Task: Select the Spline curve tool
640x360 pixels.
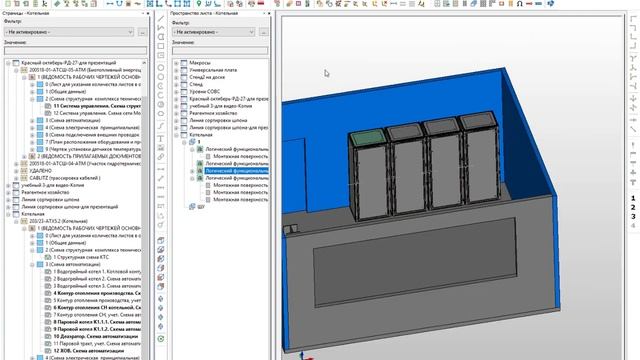Action: tap(161, 126)
